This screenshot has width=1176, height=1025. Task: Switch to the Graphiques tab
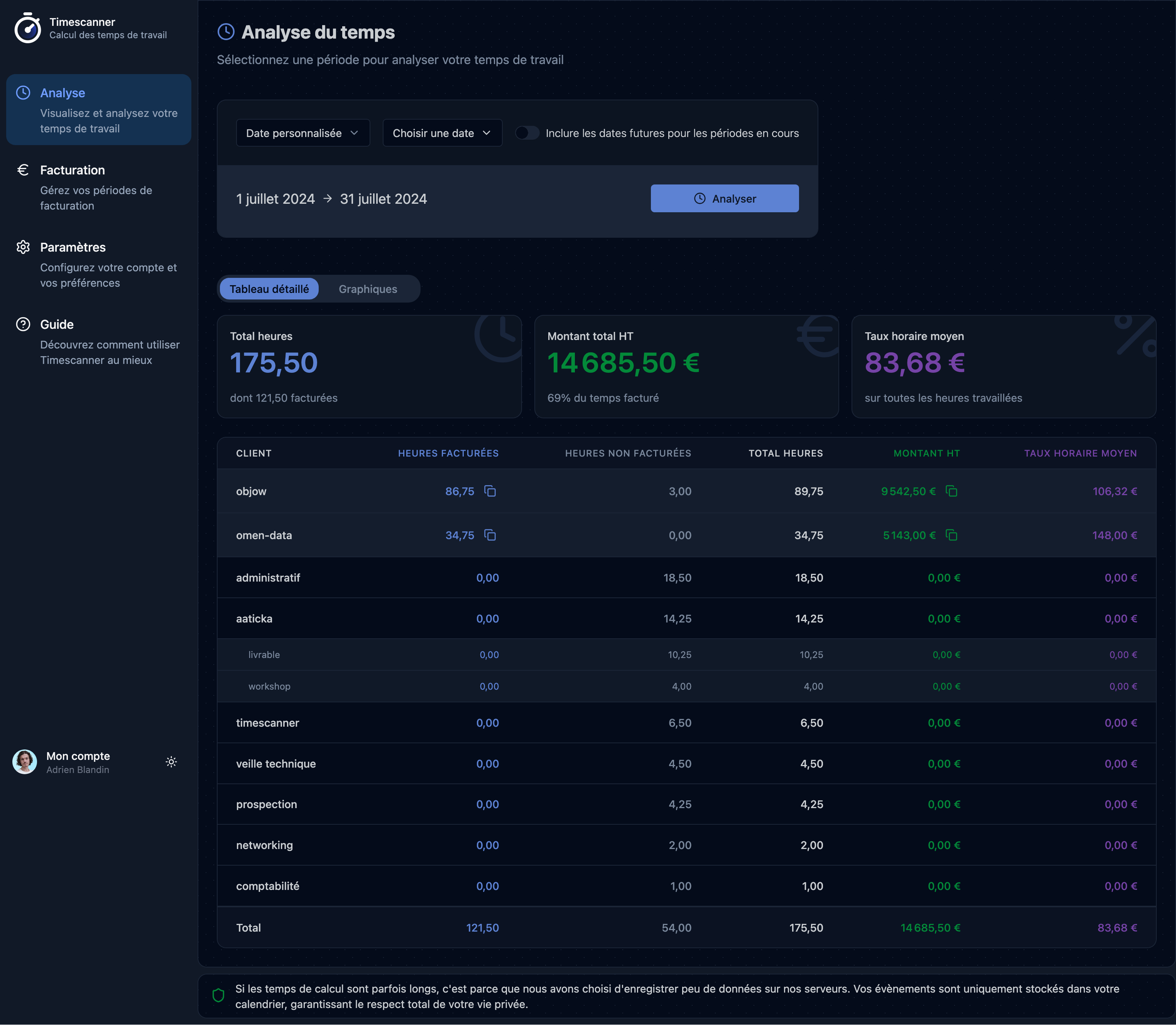coord(368,289)
